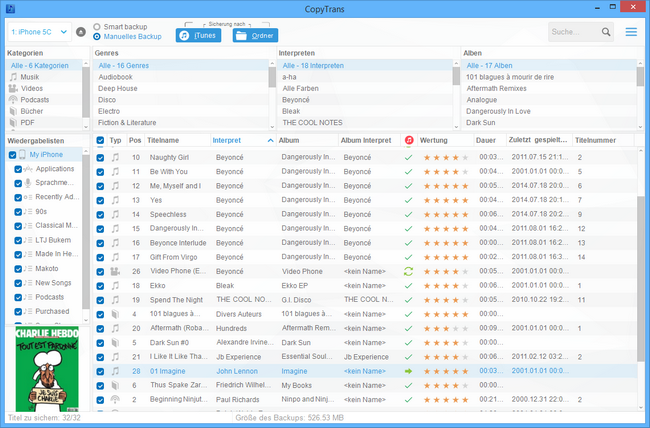Toggle the select-all checkbox in the table header
The image size is (650, 428).
point(100,140)
